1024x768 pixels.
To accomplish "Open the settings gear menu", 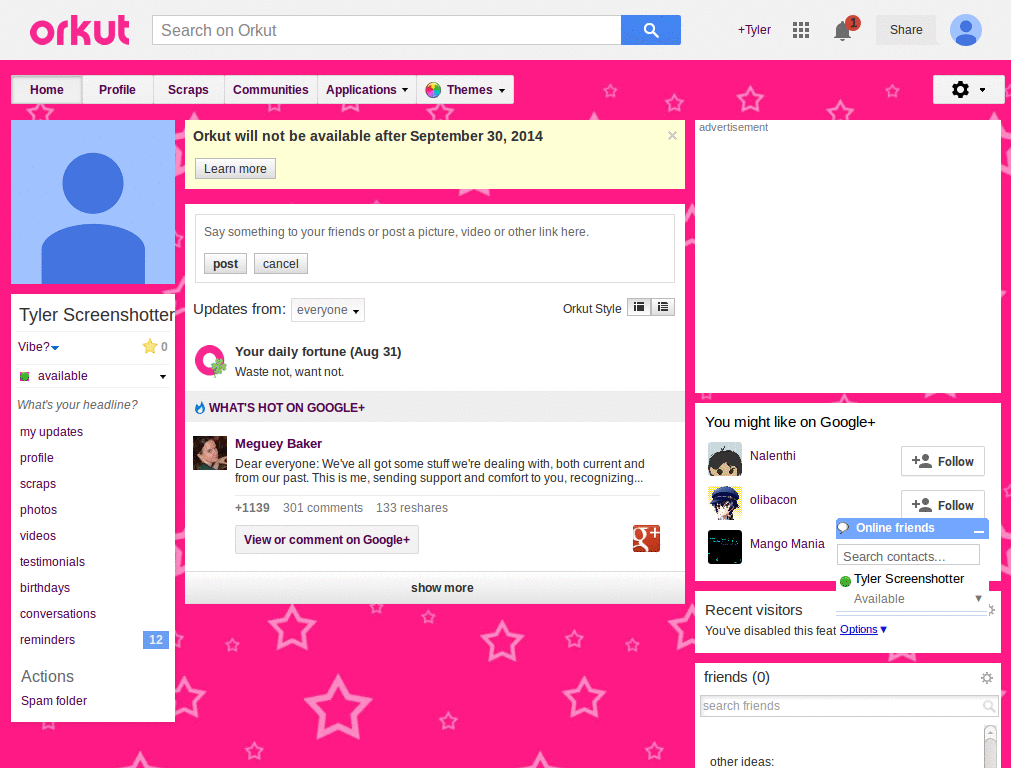I will 968,89.
